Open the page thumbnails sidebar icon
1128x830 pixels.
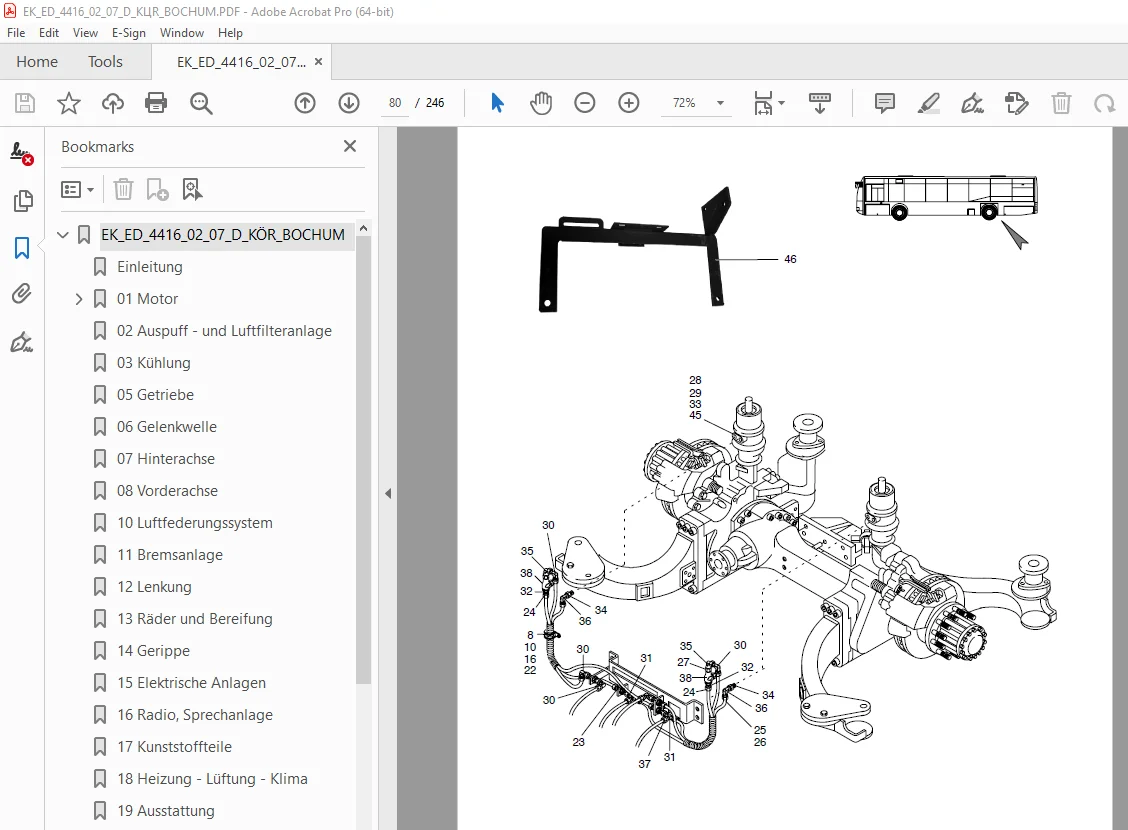coord(22,201)
